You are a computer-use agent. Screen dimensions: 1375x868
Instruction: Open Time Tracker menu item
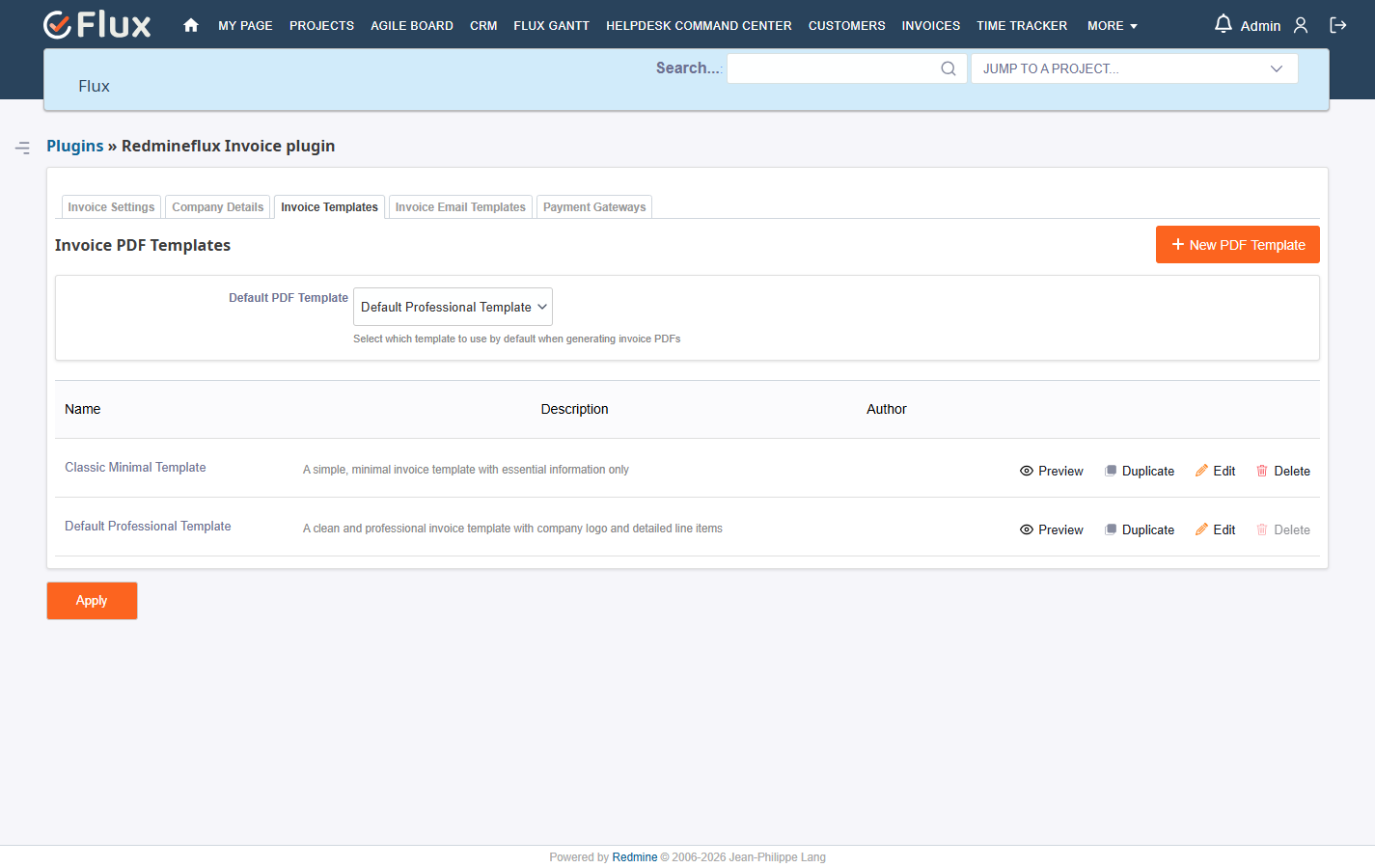click(x=1022, y=26)
